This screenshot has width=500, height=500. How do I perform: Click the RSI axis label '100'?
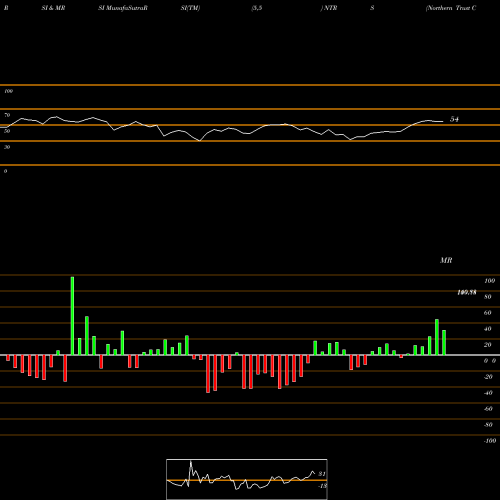[8, 91]
